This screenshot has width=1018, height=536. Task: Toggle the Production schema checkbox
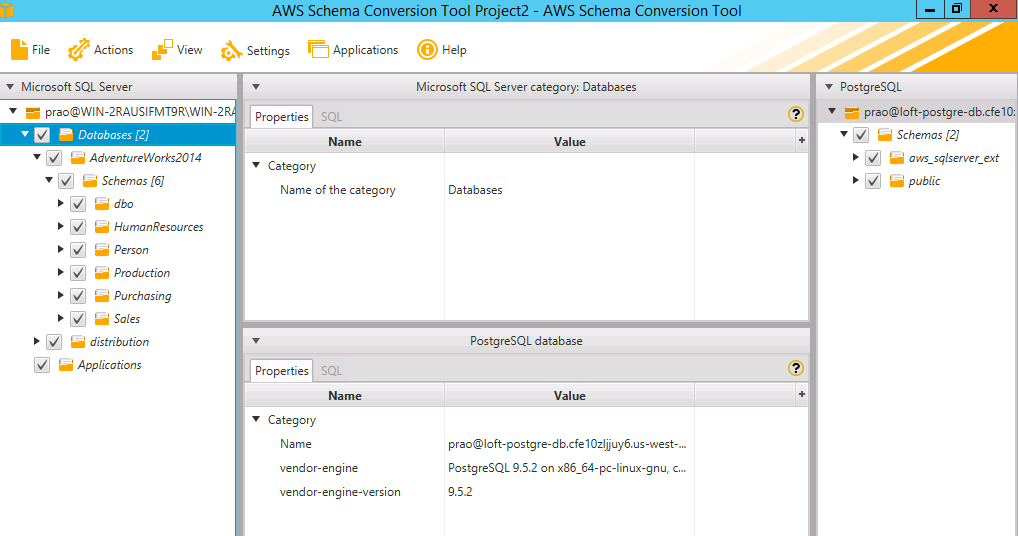point(78,273)
